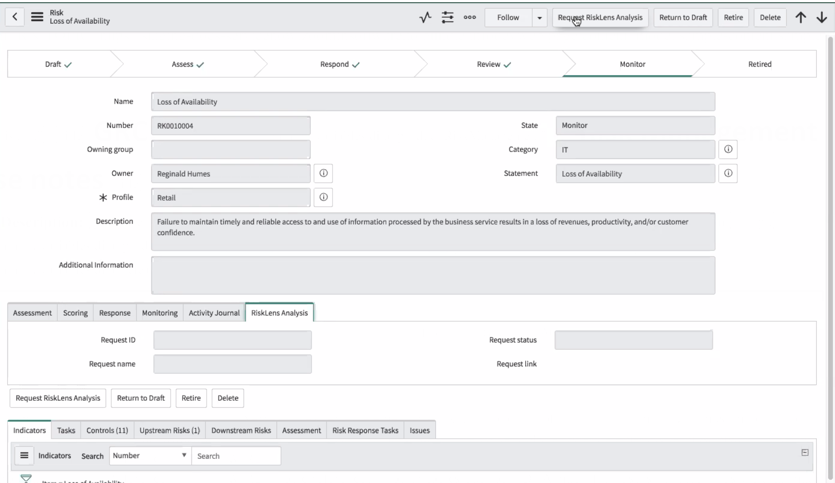
Task: Click Request RiskLens Analysis in header
Action: coord(600,18)
